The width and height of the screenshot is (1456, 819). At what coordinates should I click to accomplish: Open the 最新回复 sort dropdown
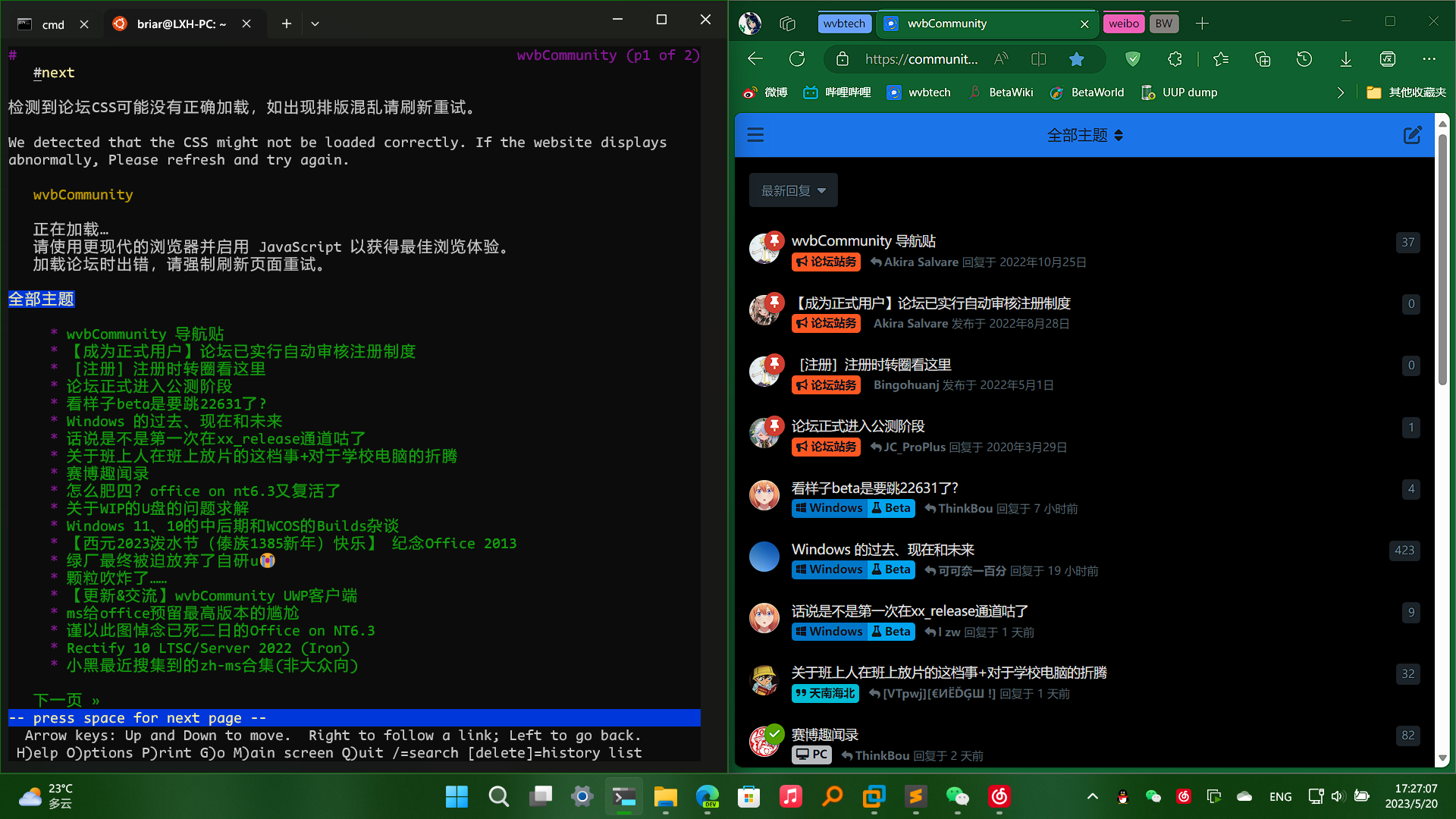[x=793, y=190]
